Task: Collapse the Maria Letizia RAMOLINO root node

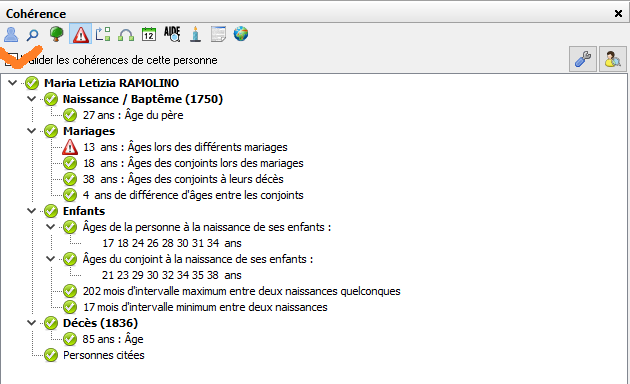Action: (12, 83)
